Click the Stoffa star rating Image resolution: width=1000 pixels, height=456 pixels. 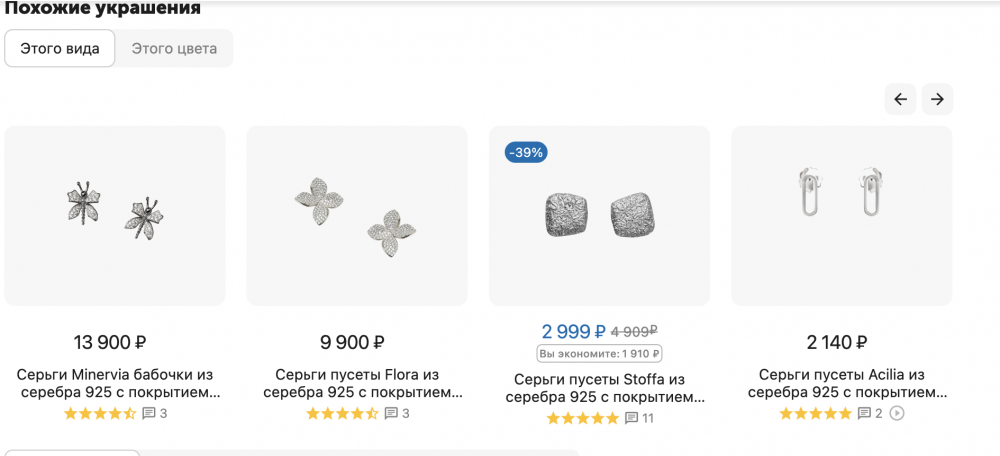tap(583, 418)
